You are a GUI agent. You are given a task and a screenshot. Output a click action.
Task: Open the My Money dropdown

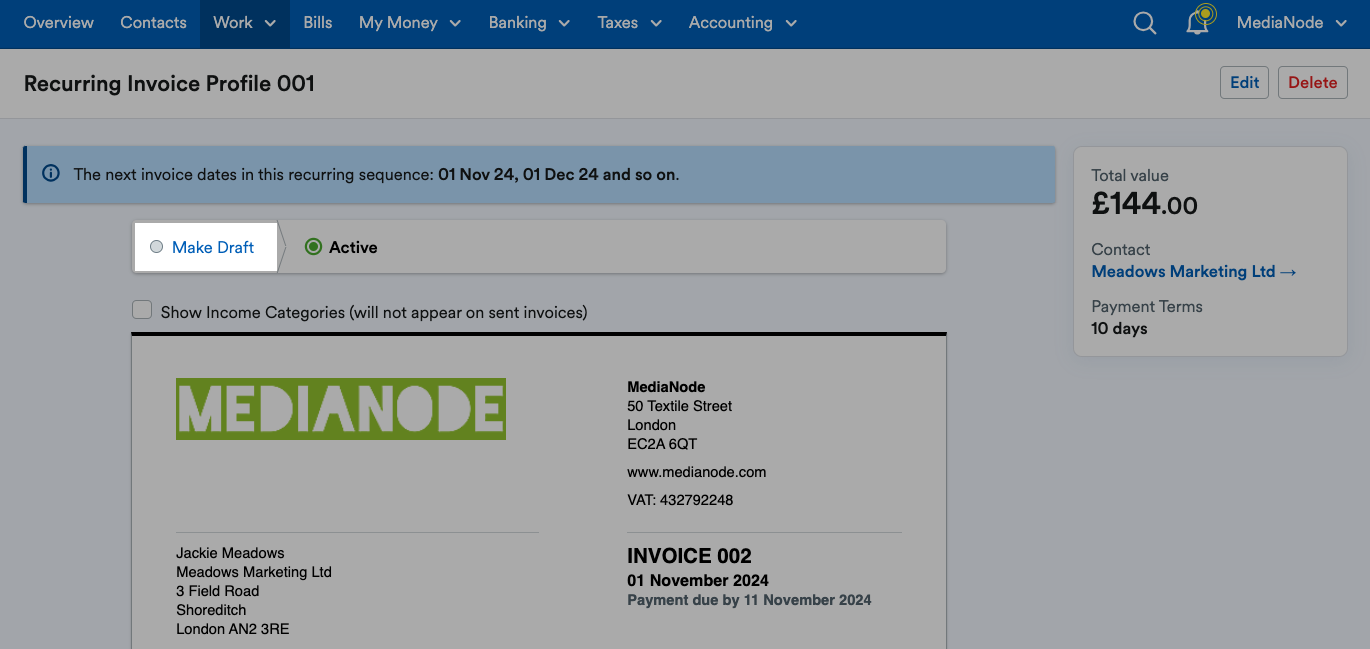pyautogui.click(x=409, y=22)
